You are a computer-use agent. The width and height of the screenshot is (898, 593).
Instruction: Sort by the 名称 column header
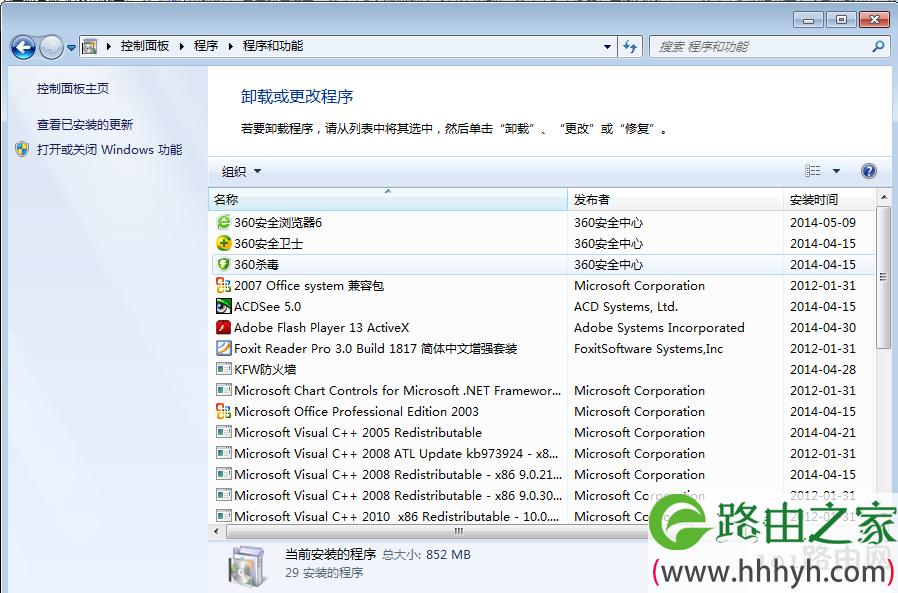388,199
